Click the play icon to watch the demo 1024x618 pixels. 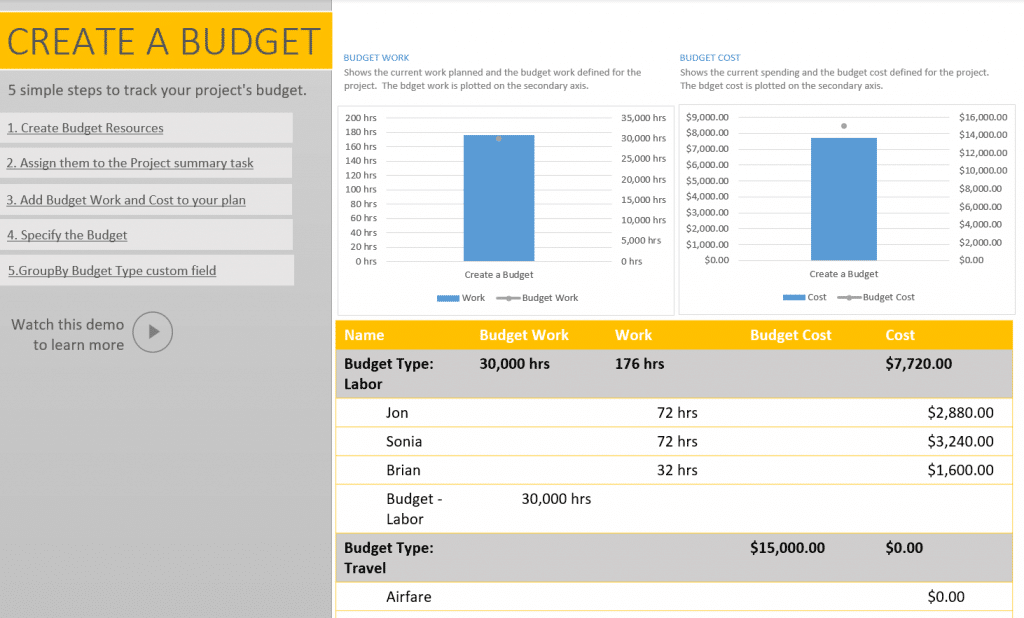coord(151,332)
